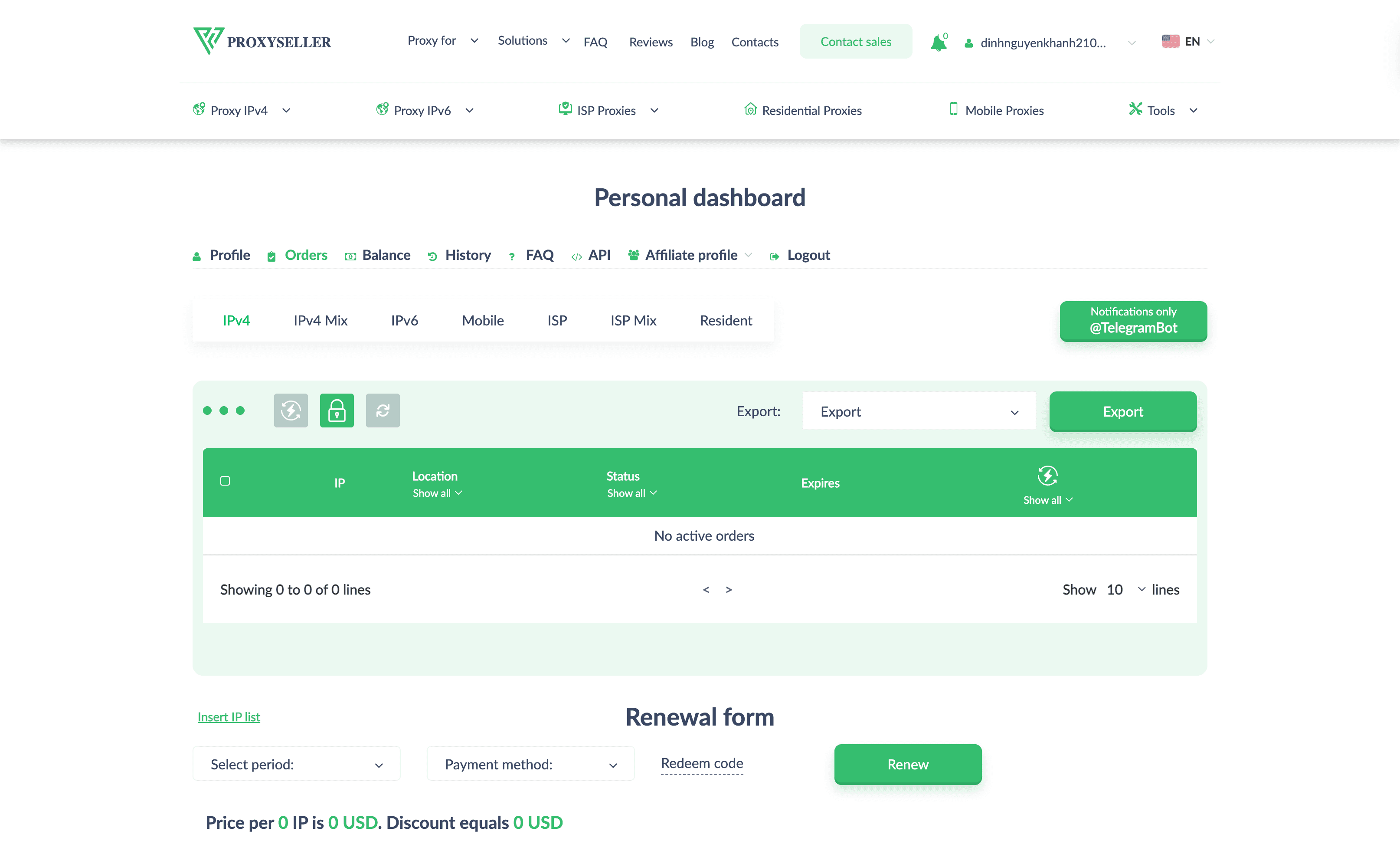Open notifications via the bell icon

point(939,42)
